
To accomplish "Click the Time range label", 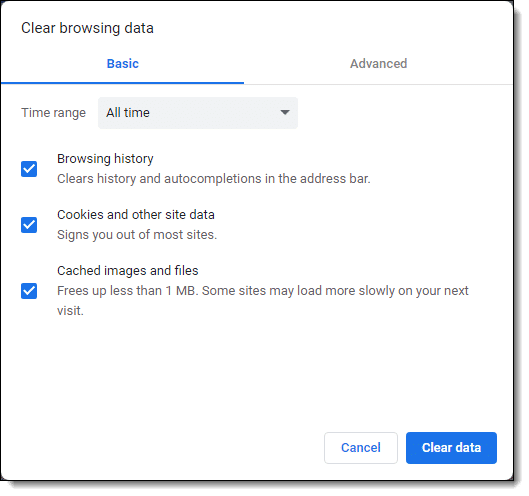I will coord(54,113).
